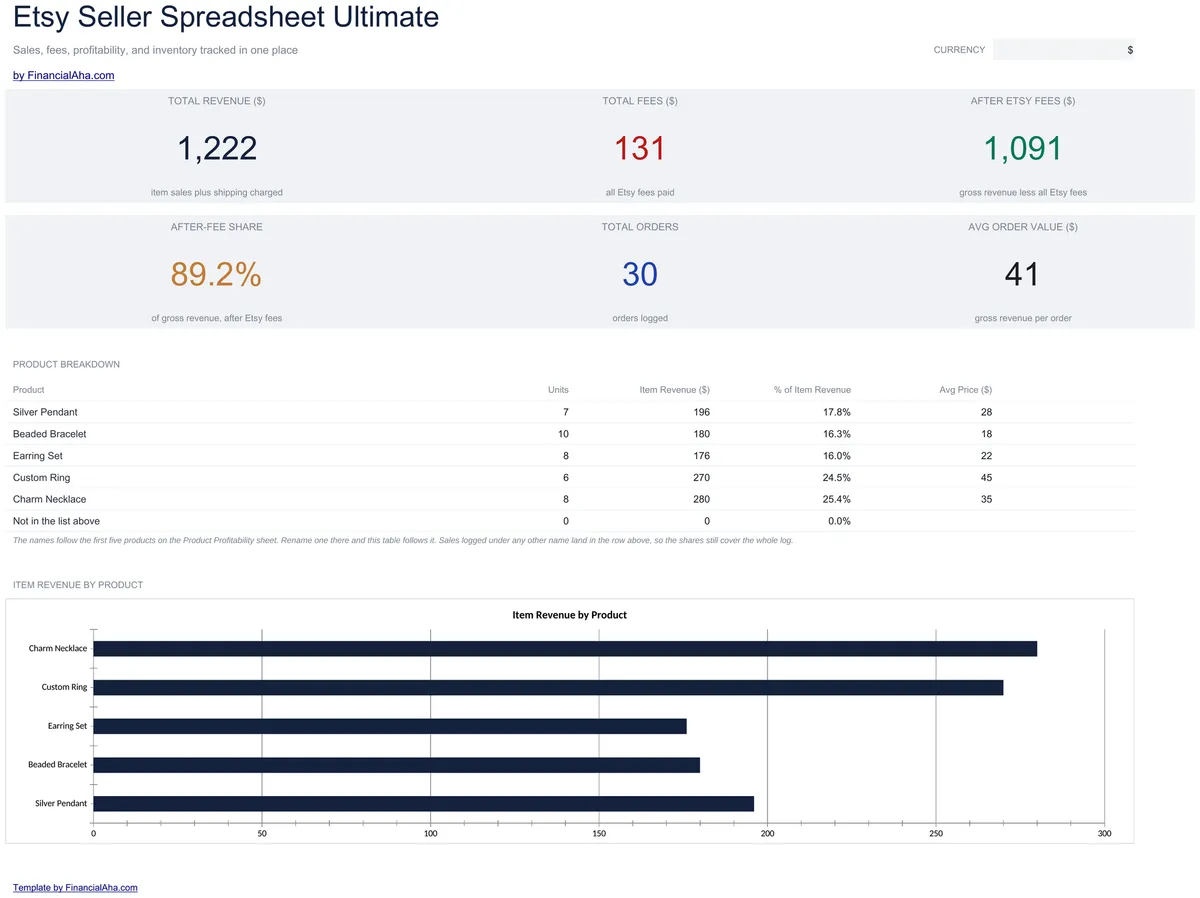The width and height of the screenshot is (1200, 898).
Task: Click the Avg Order Value number 41
Action: pos(1022,274)
